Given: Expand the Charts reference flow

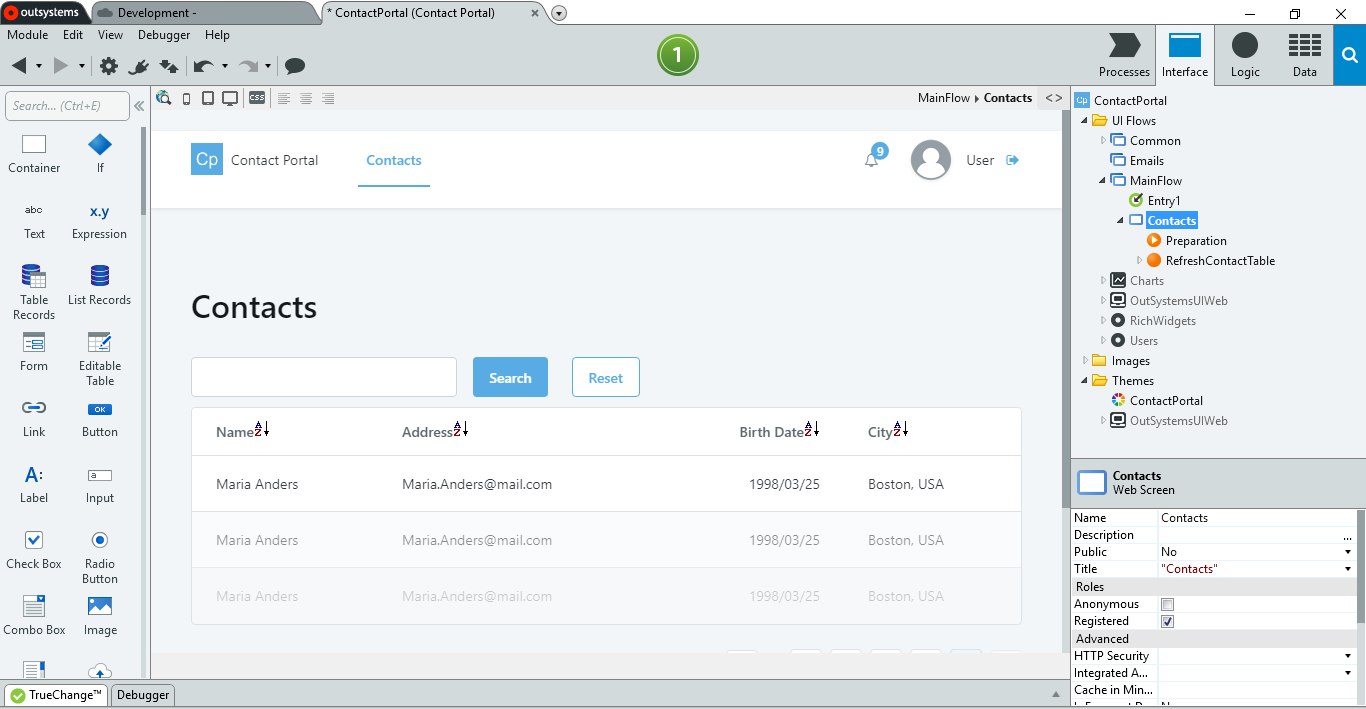Looking at the screenshot, I should [x=1103, y=281].
